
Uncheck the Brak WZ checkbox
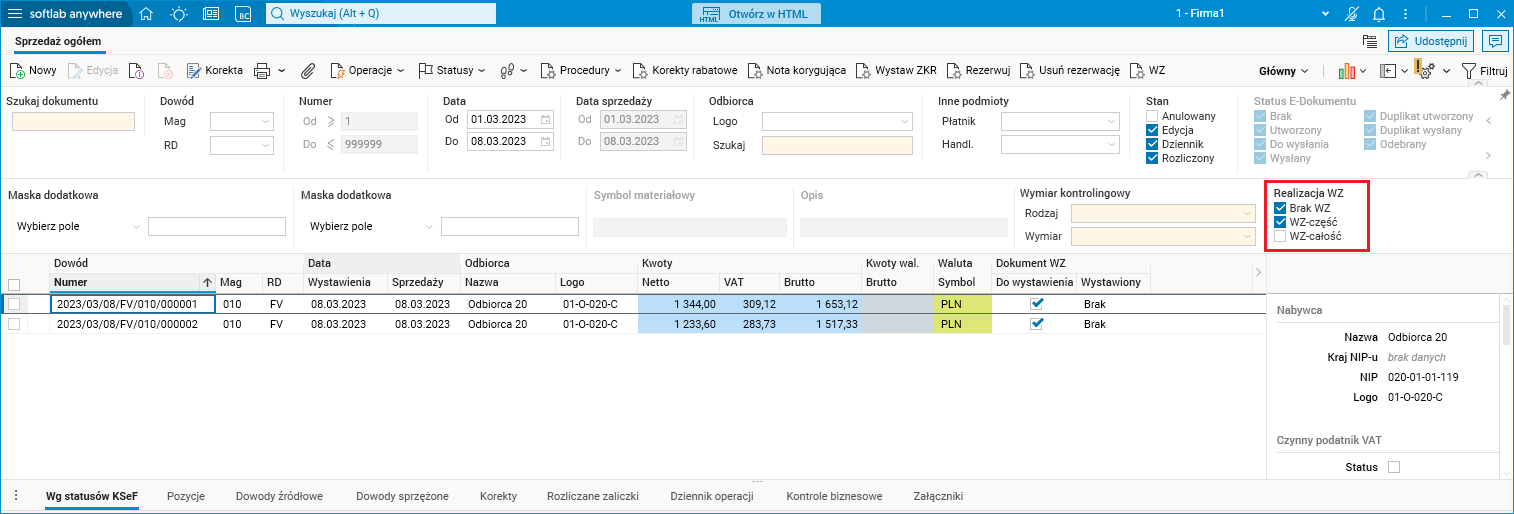1280,208
